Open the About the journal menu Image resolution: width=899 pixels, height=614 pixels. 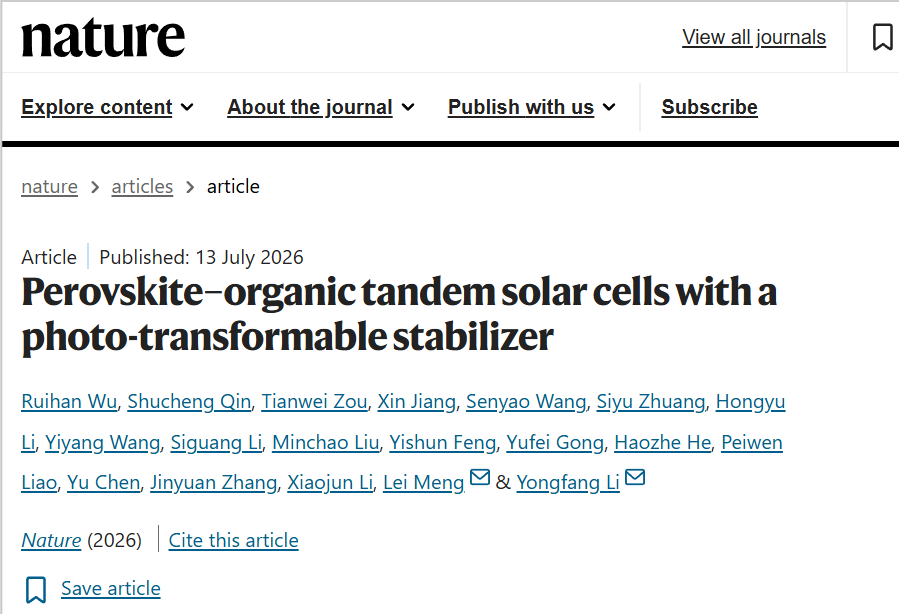click(x=310, y=107)
